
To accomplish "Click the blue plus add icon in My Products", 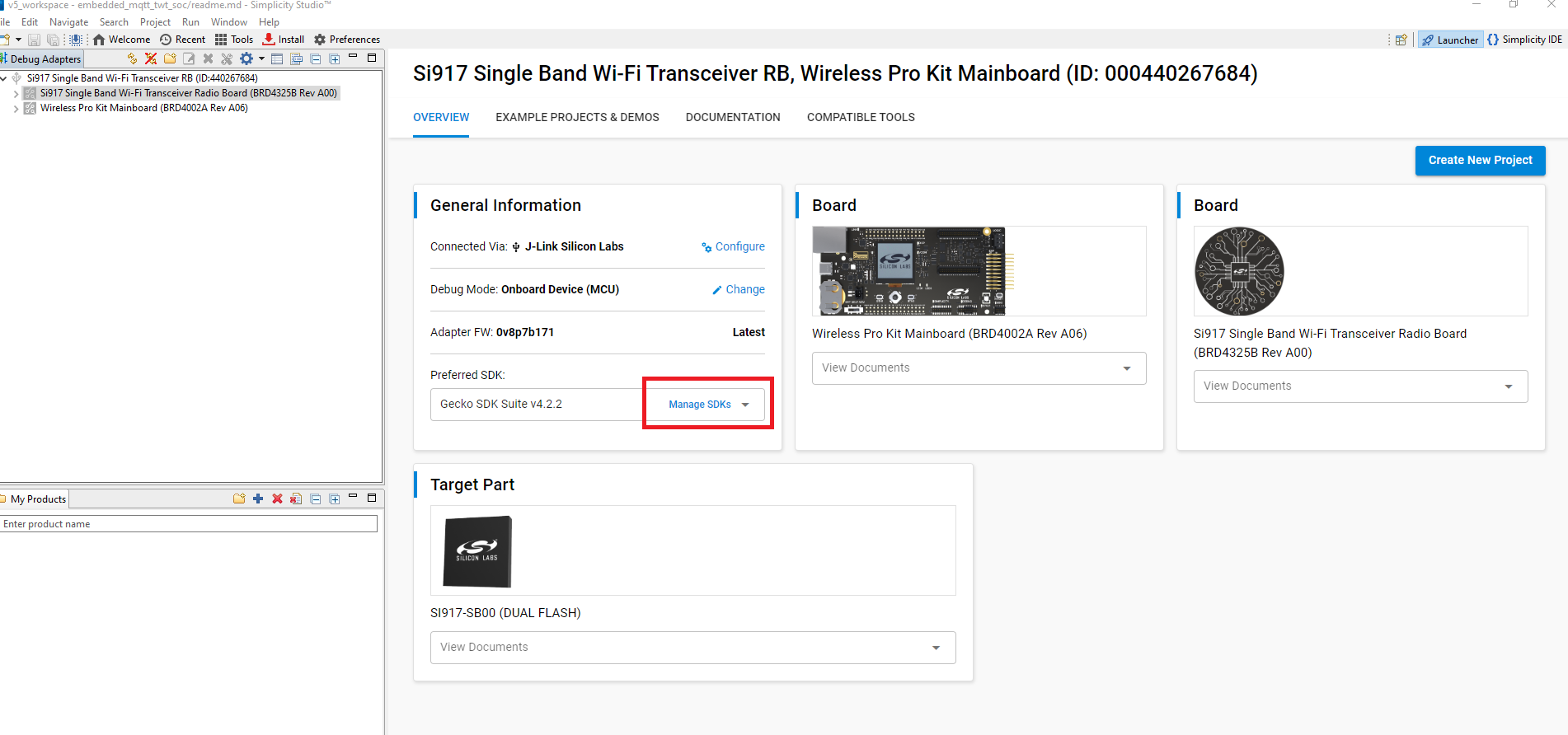I will (x=258, y=499).
